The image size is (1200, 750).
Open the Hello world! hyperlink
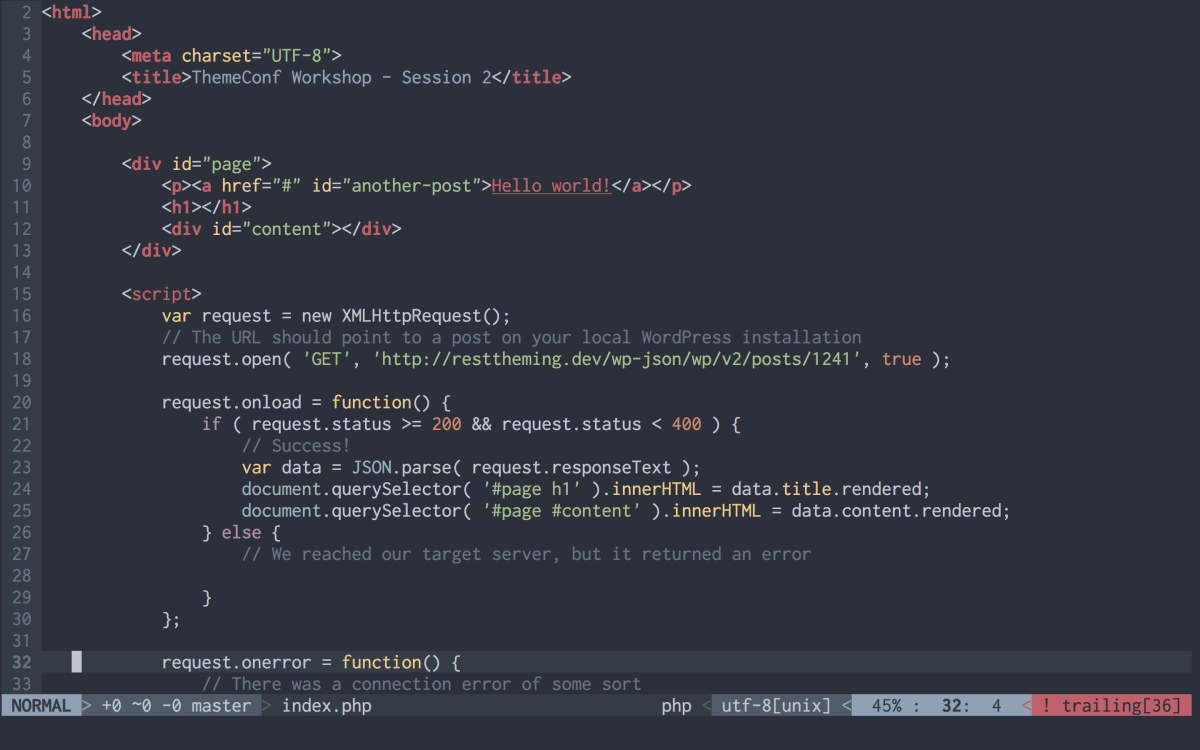click(x=550, y=185)
